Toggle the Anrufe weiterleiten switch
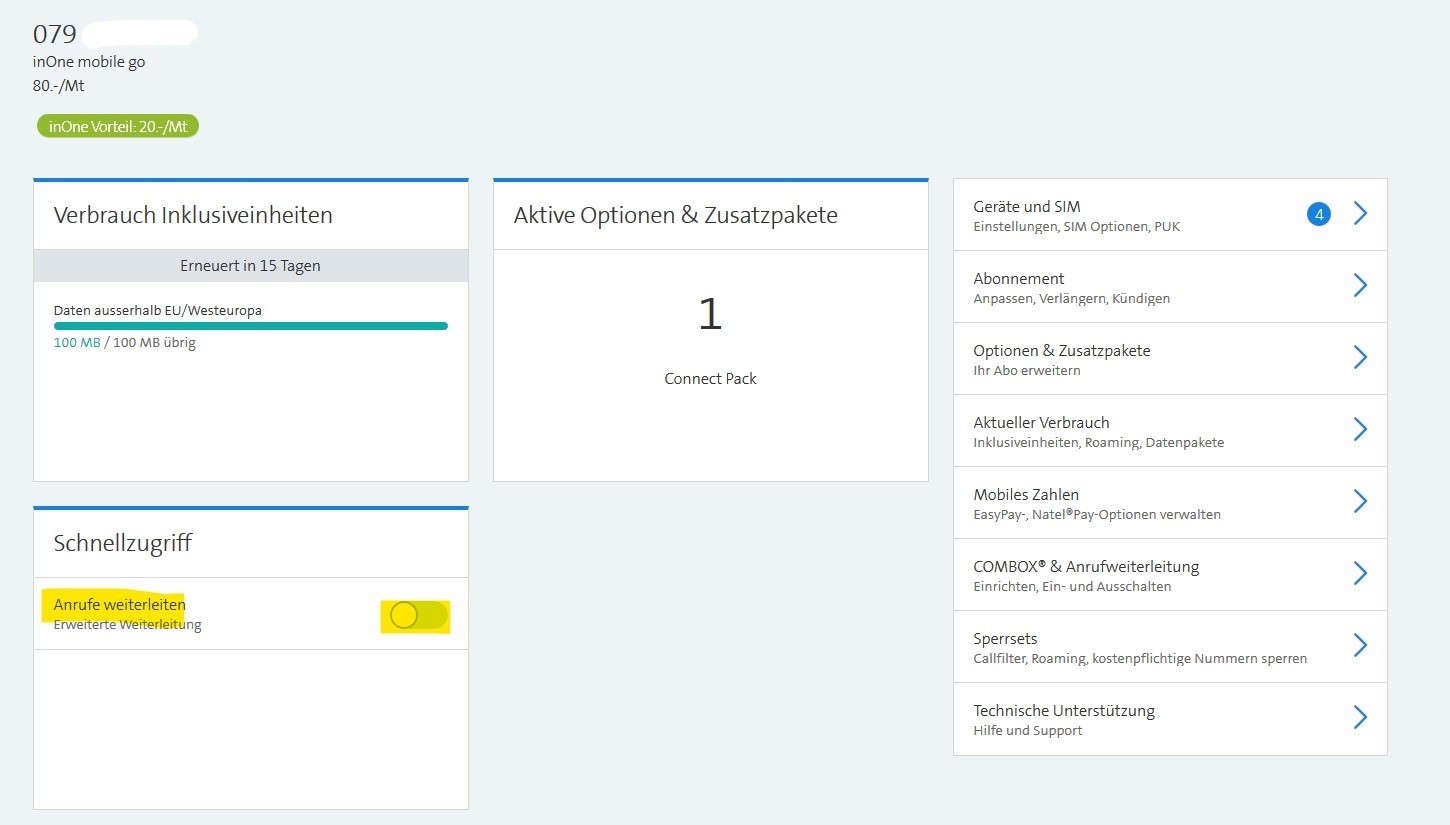Image resolution: width=1450 pixels, height=825 pixels. pos(416,616)
